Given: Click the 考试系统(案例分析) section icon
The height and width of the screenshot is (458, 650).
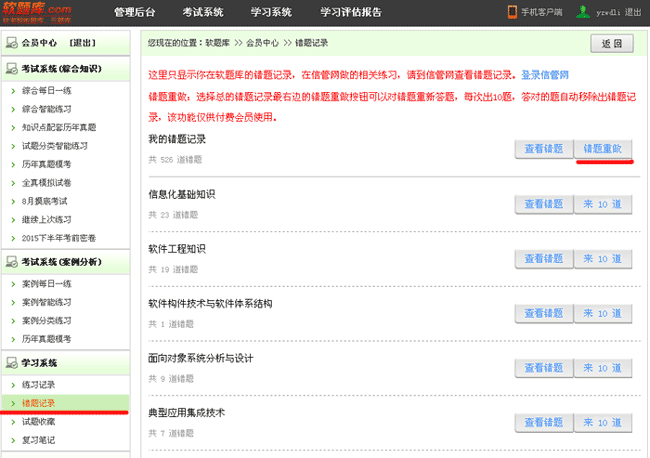Looking at the screenshot, I should click(11, 263).
